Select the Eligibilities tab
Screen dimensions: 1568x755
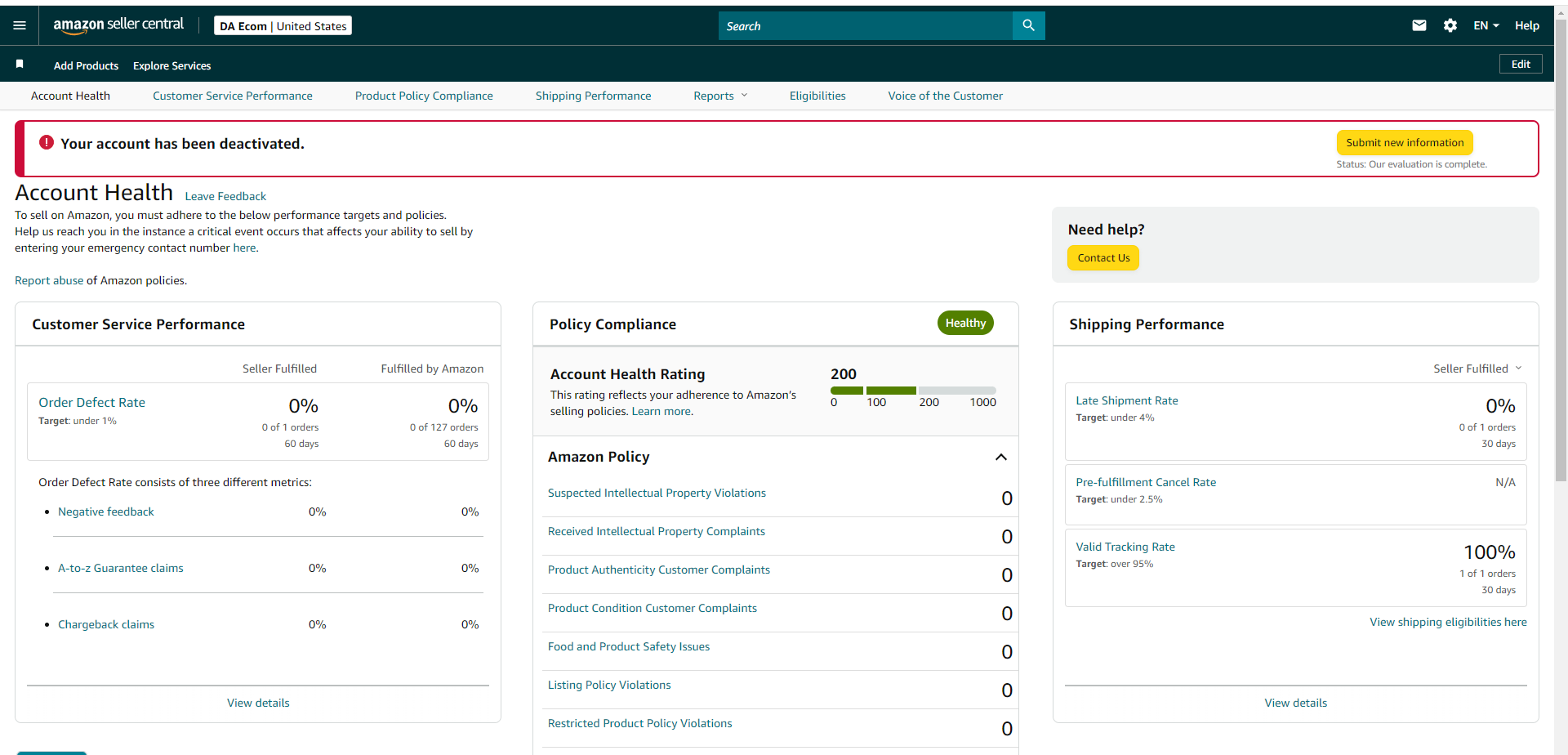pos(817,96)
